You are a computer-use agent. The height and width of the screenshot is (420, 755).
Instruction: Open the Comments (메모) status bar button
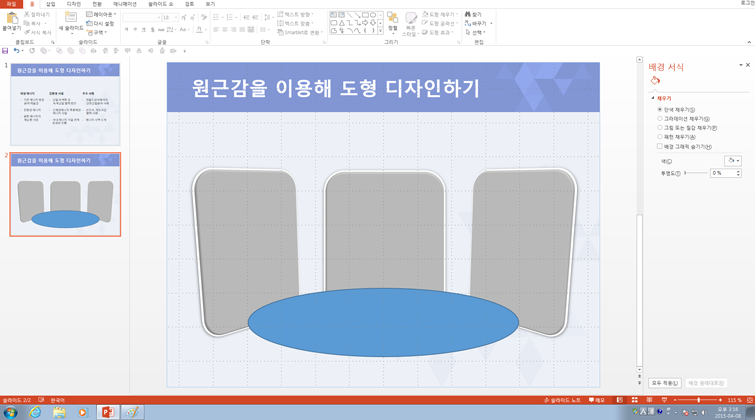coord(597,400)
